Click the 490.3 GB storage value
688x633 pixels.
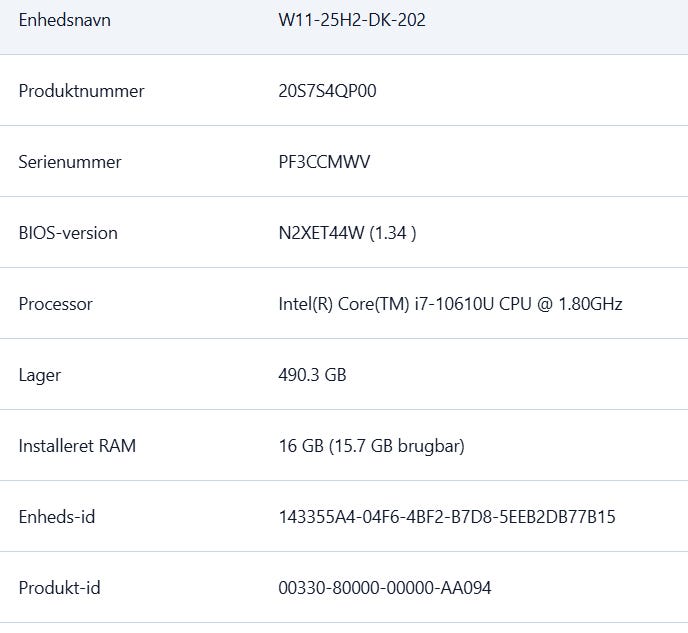tap(312, 375)
